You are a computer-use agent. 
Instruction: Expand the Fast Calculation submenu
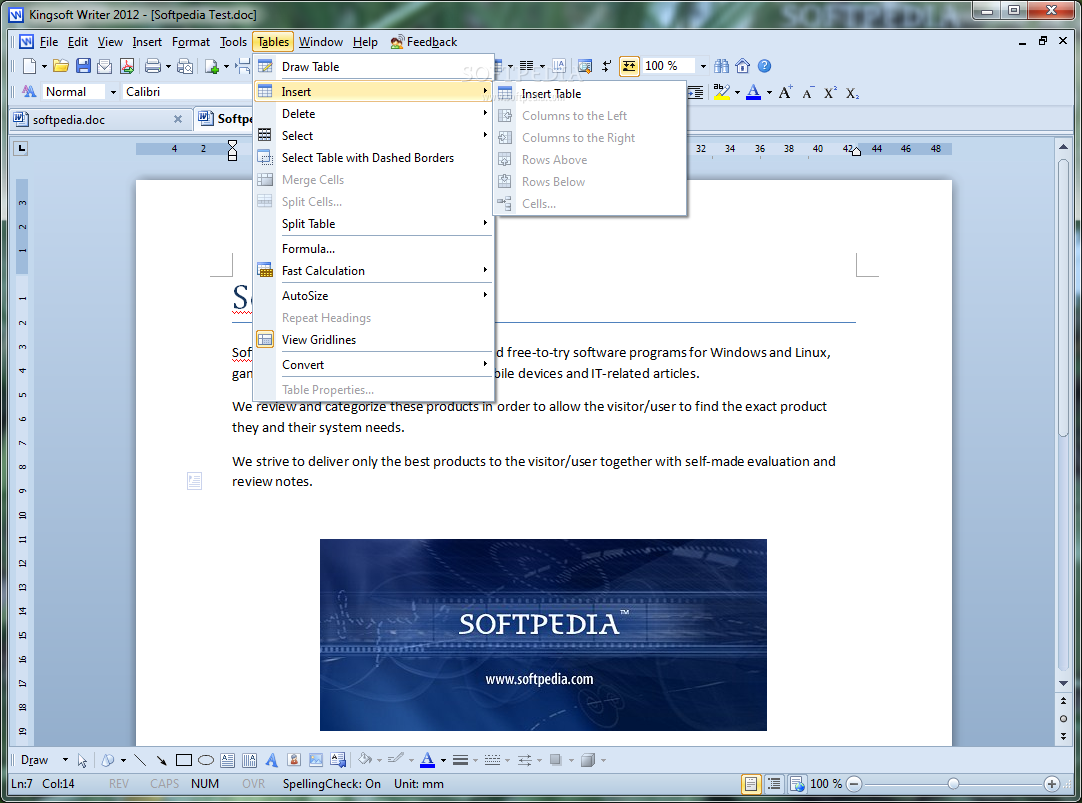[x=373, y=271]
